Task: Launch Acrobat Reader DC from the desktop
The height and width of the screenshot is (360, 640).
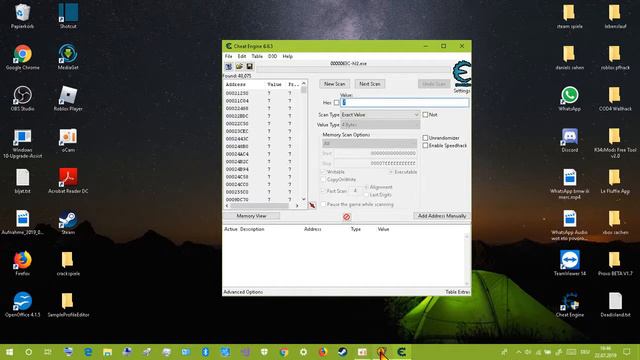Action: (68, 181)
